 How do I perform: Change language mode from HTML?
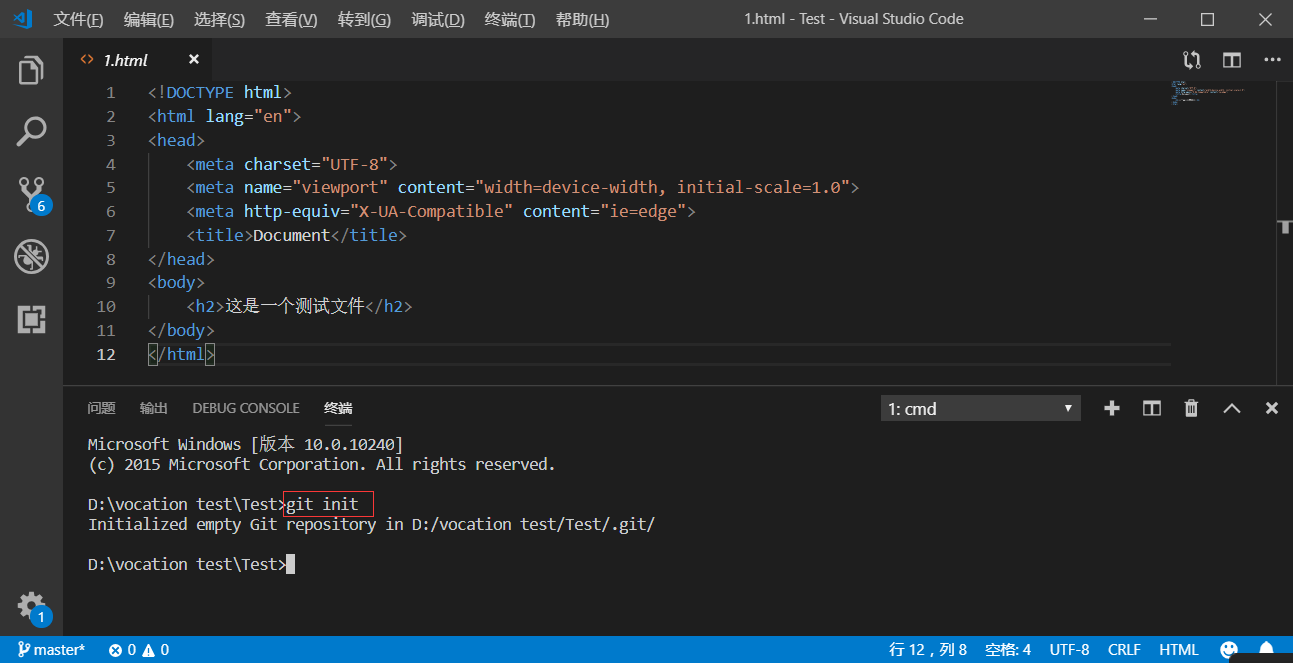1179,650
